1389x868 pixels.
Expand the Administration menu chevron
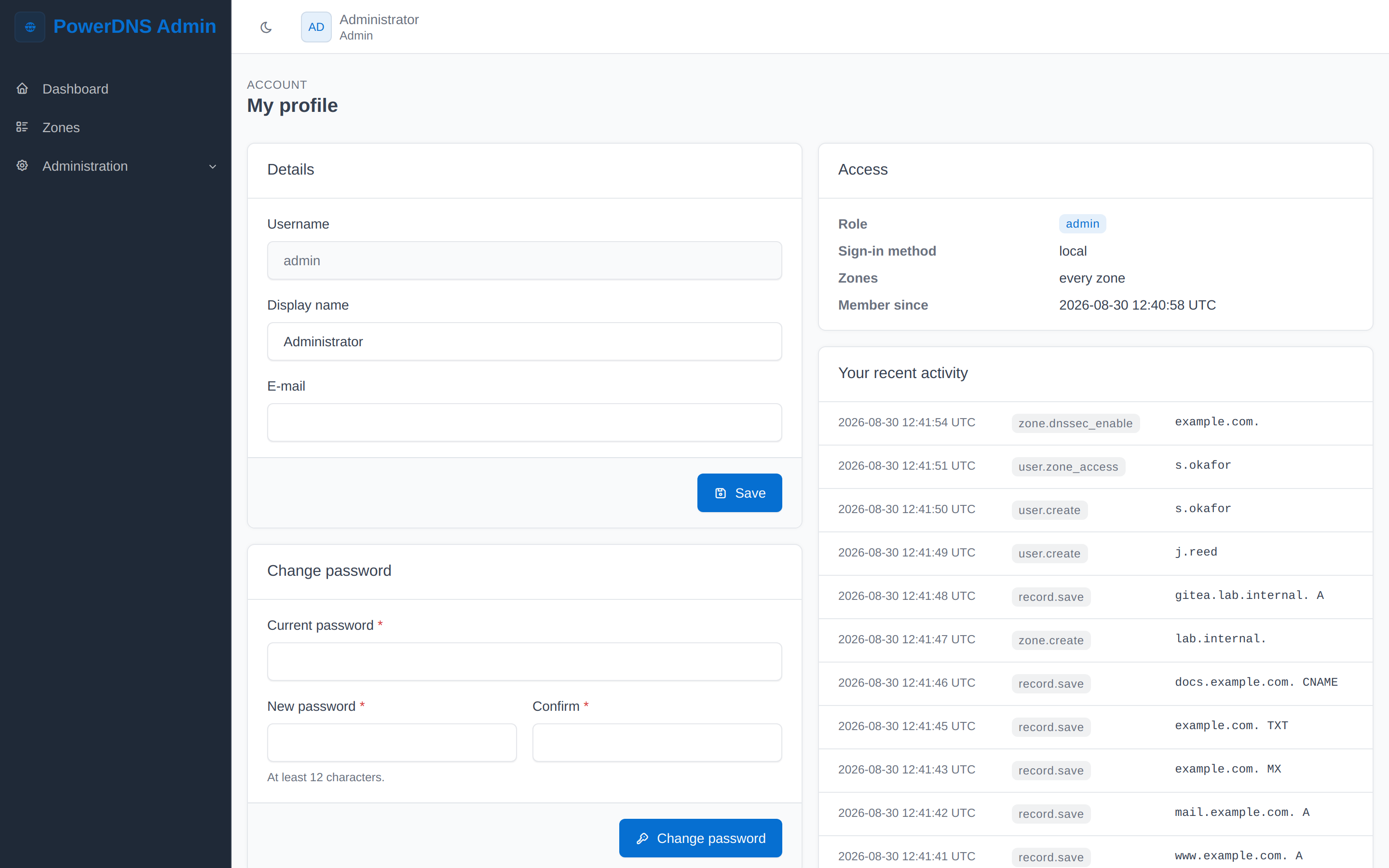pyautogui.click(x=212, y=166)
